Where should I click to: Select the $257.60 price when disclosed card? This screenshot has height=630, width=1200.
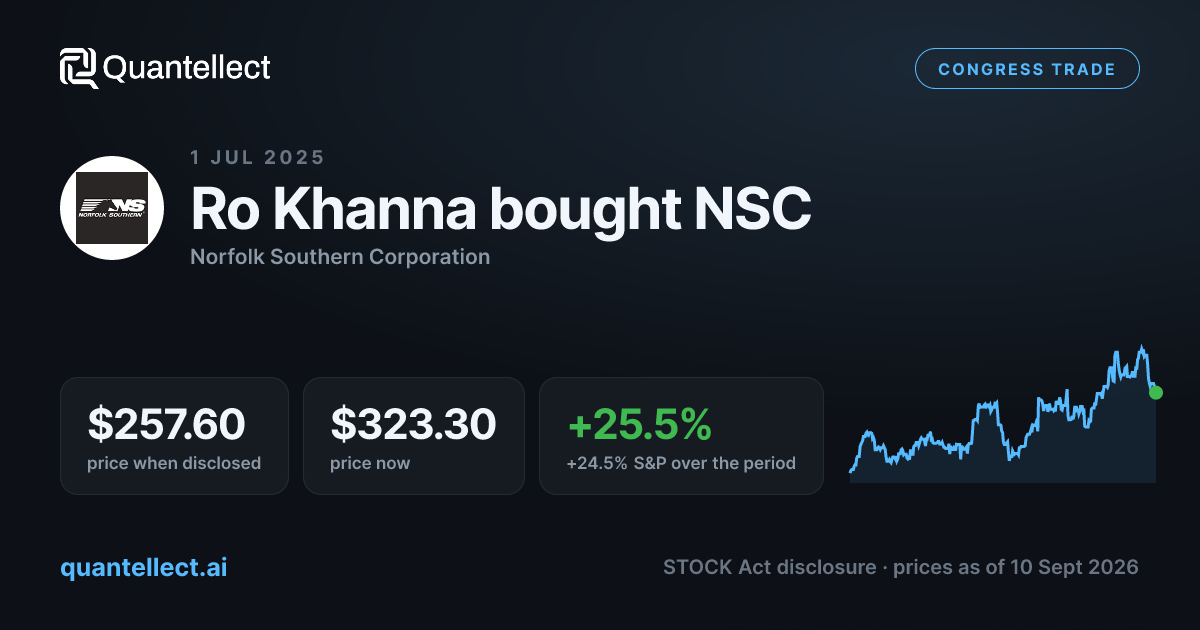(x=174, y=436)
